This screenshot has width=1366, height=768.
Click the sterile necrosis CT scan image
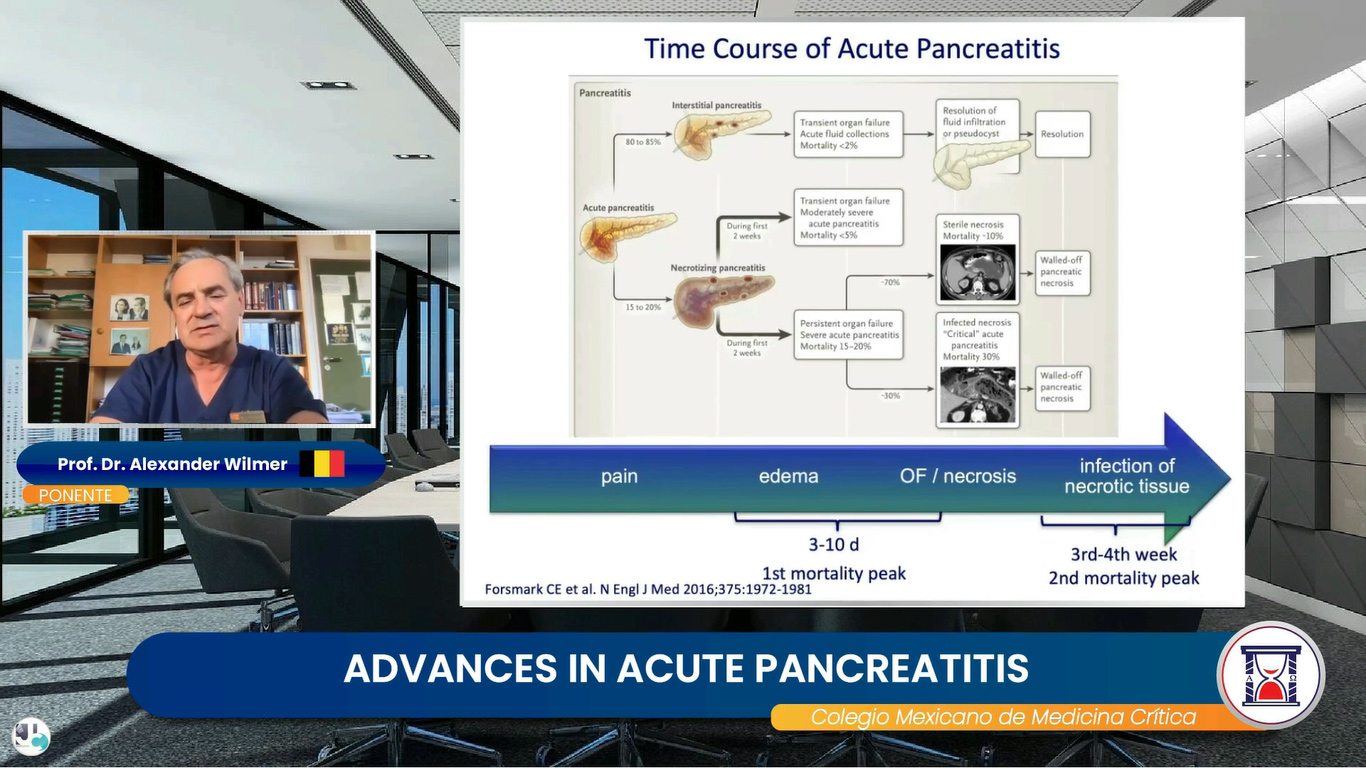(977, 273)
